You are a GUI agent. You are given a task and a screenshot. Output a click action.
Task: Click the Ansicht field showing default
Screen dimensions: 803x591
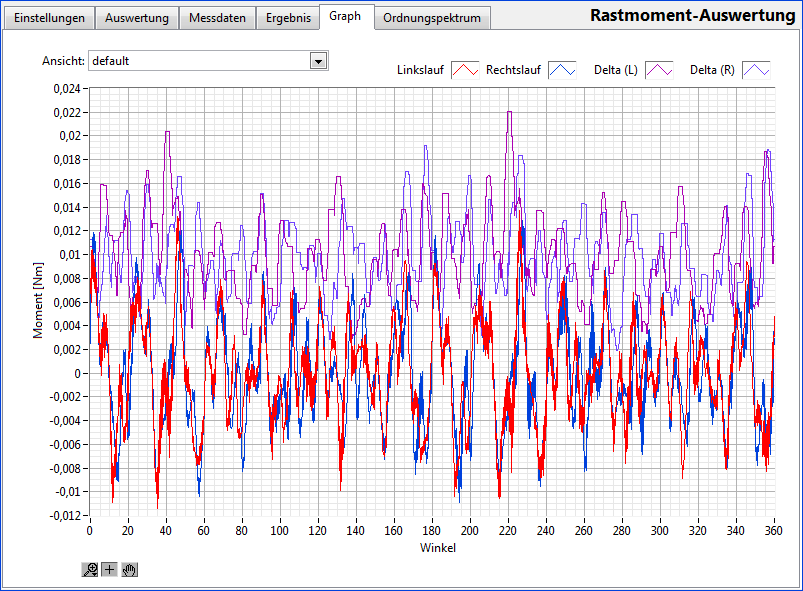point(208,61)
